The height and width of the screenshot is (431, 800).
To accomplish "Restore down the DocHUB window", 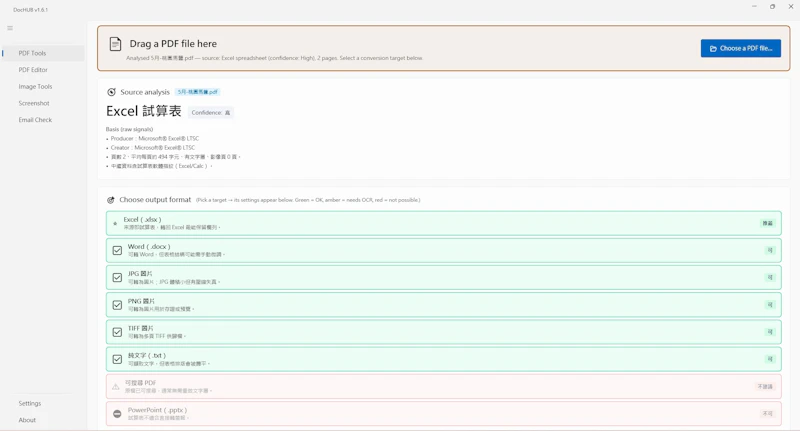I will pyautogui.click(x=772, y=6).
